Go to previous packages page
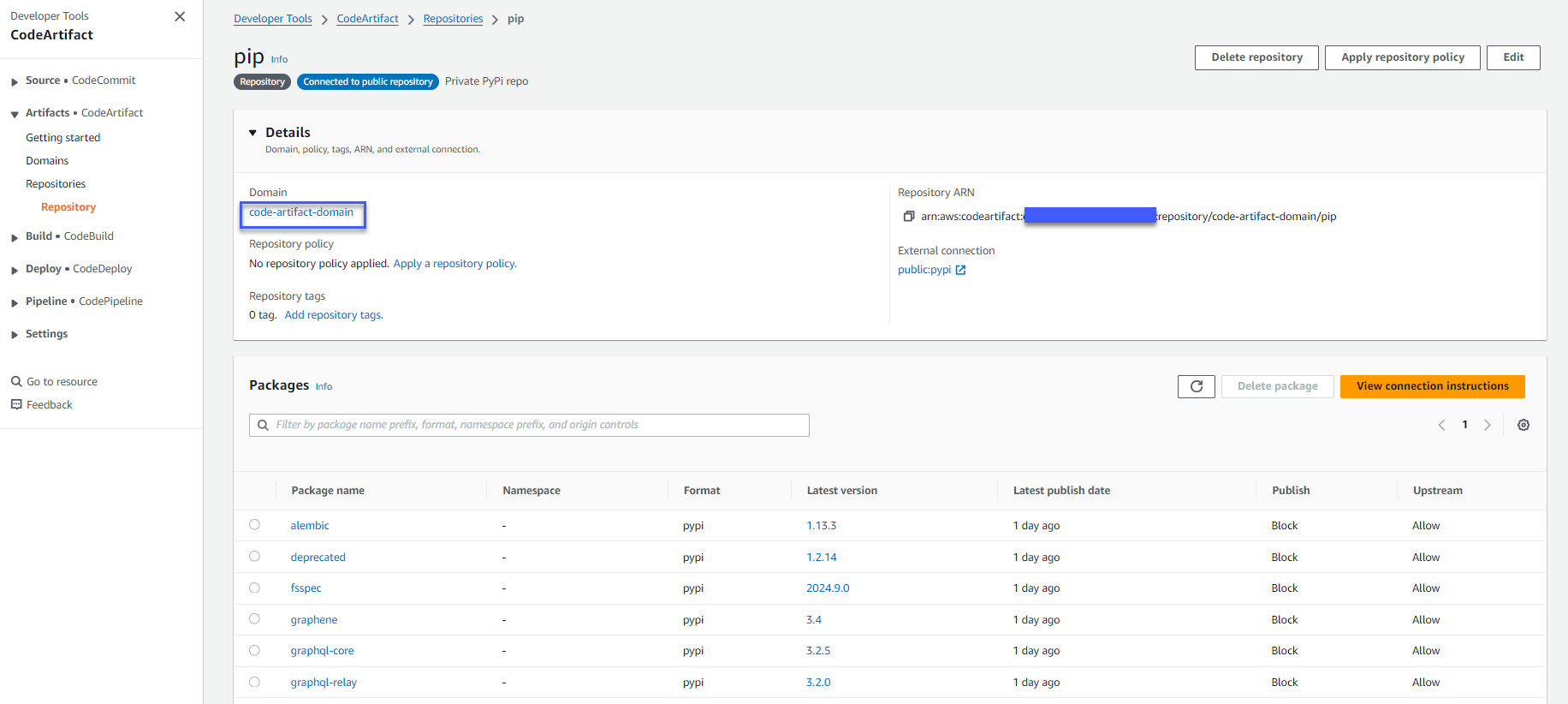 pyautogui.click(x=1441, y=425)
